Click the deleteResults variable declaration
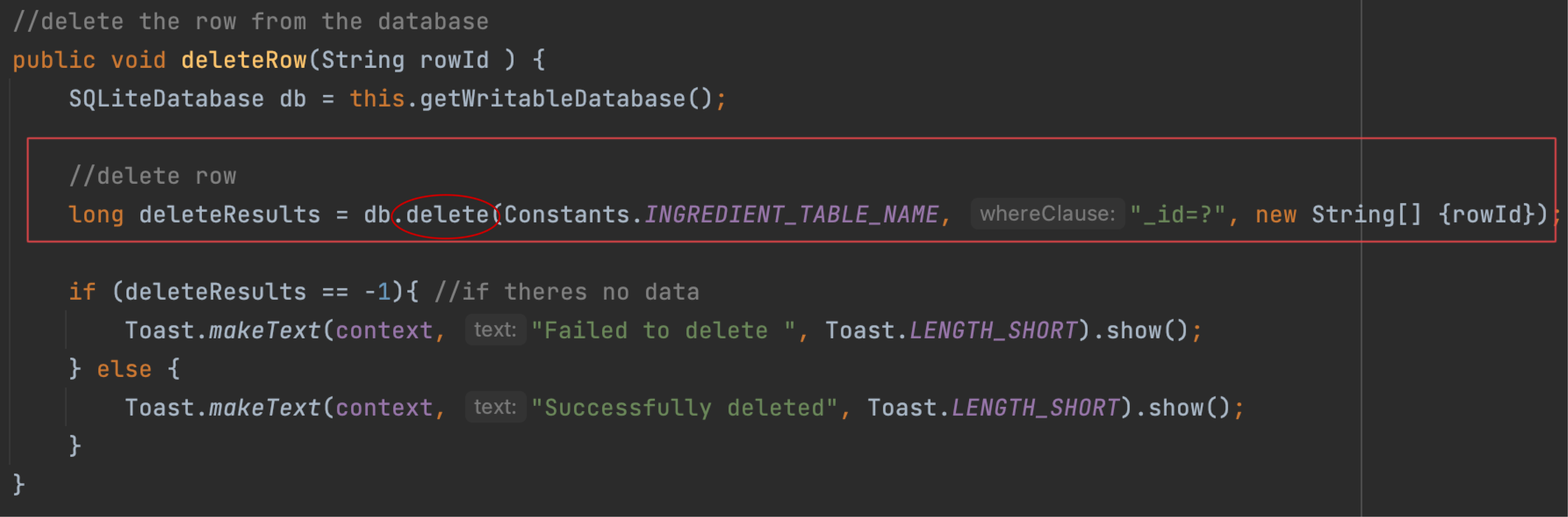The height and width of the screenshot is (517, 1568). point(229,214)
